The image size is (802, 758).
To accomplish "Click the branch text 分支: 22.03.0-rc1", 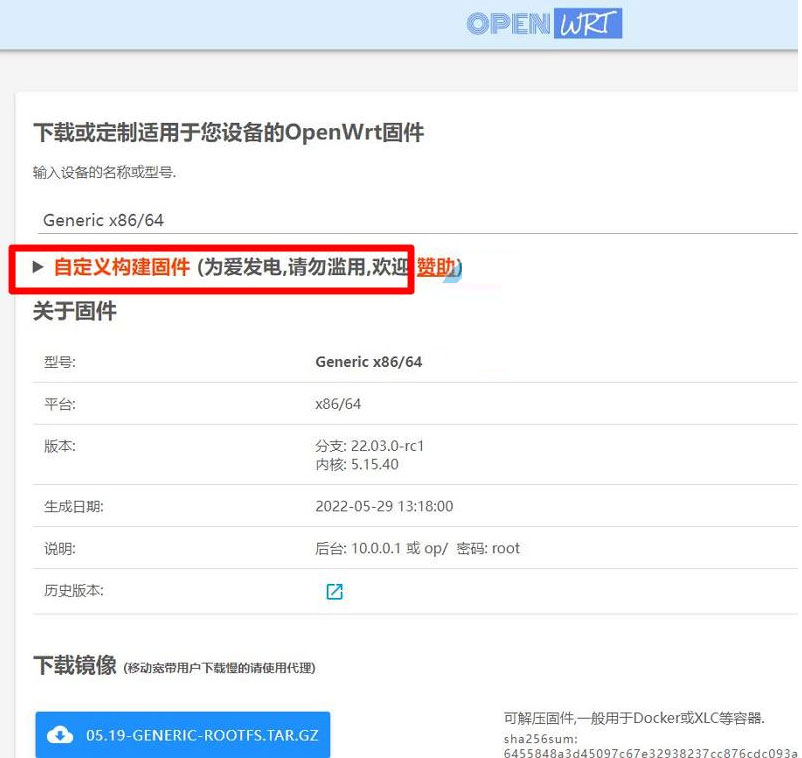I will coord(369,446).
